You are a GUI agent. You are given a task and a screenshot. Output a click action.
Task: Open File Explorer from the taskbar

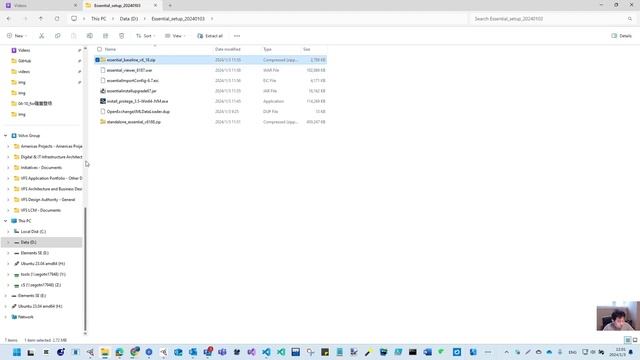104,352
